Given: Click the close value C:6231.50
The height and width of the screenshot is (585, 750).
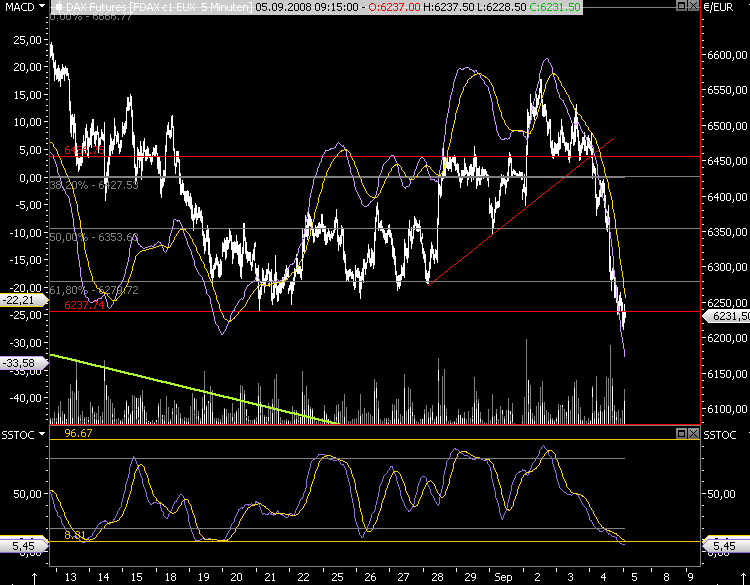Looking at the screenshot, I should (x=554, y=7).
